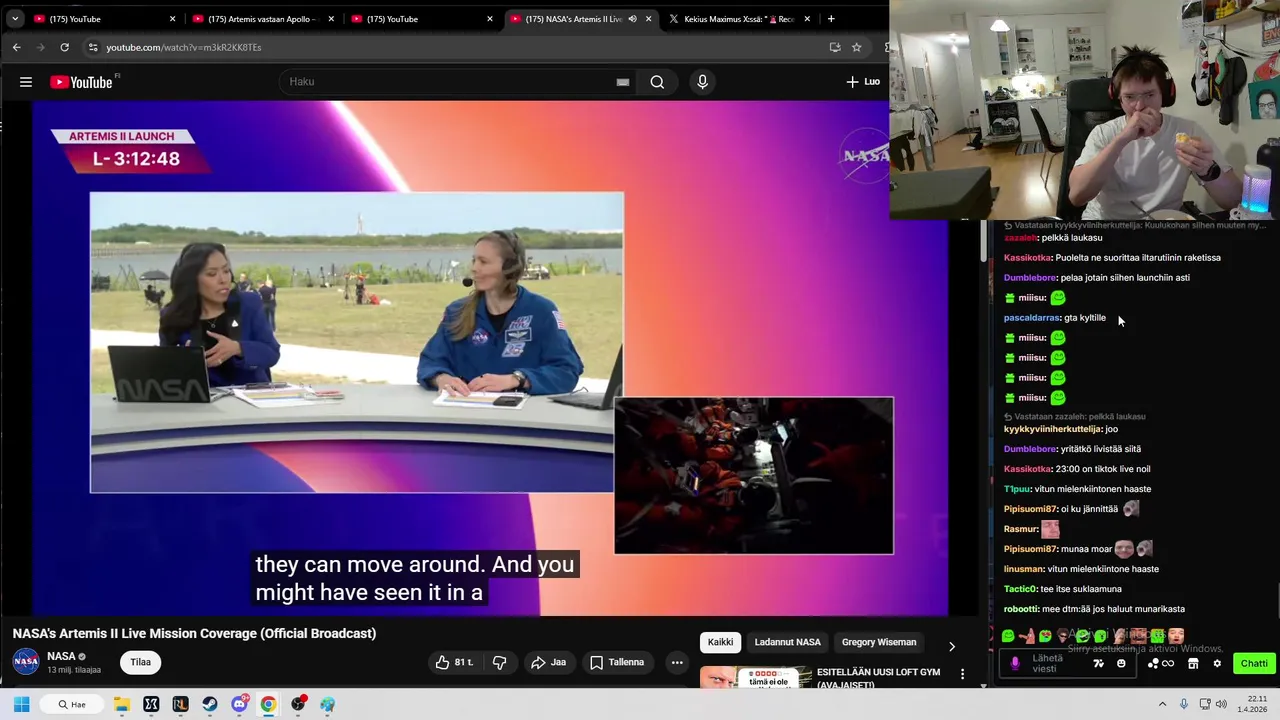Send message with green Chatti button
This screenshot has width=1280, height=720.
[x=1254, y=663]
